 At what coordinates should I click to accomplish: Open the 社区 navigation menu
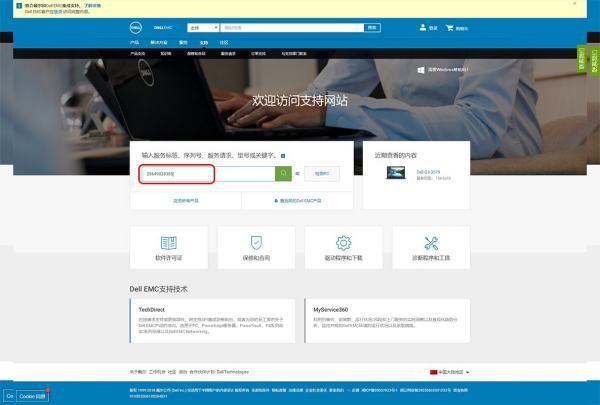(x=224, y=42)
